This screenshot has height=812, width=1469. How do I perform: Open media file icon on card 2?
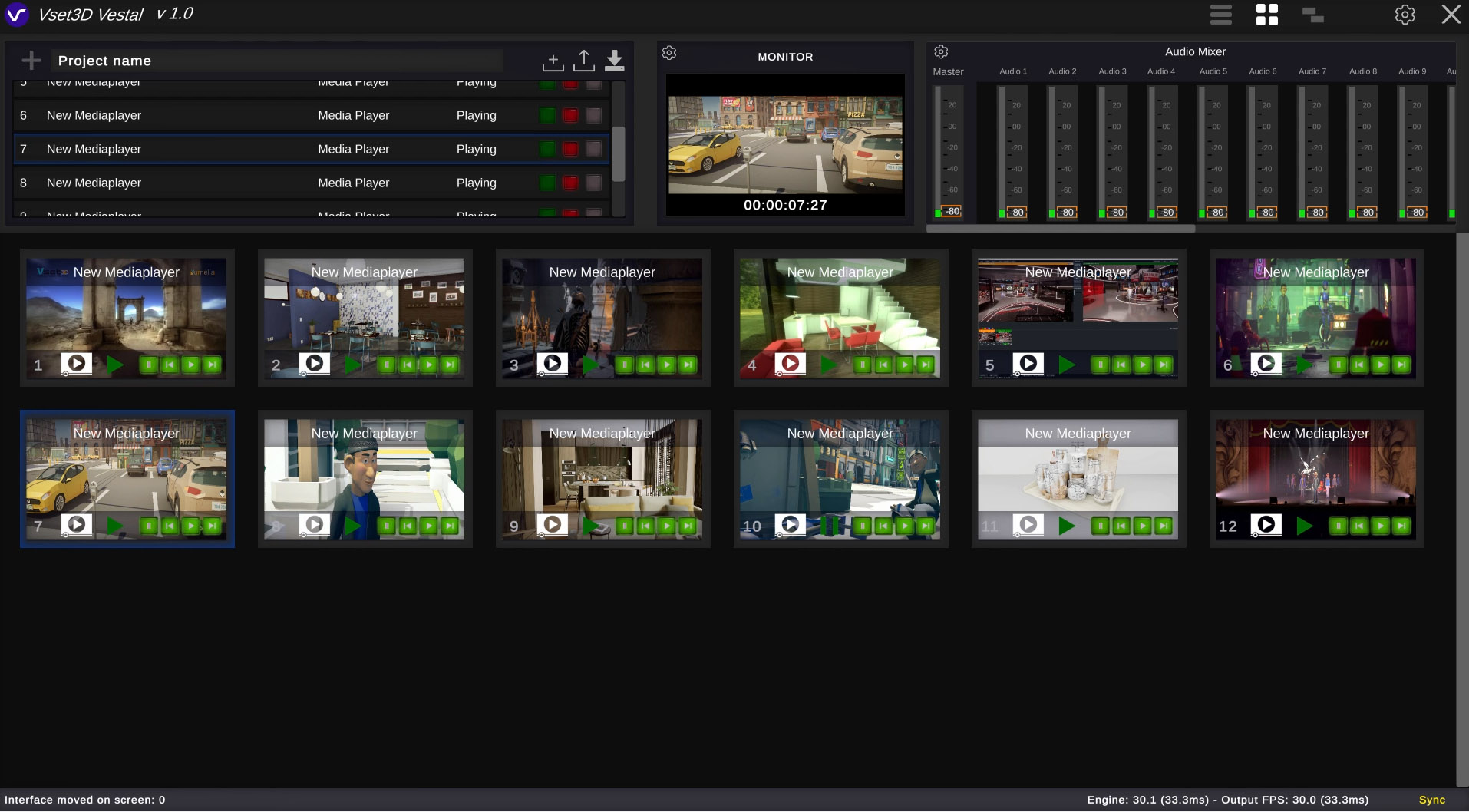pyautogui.click(x=315, y=363)
